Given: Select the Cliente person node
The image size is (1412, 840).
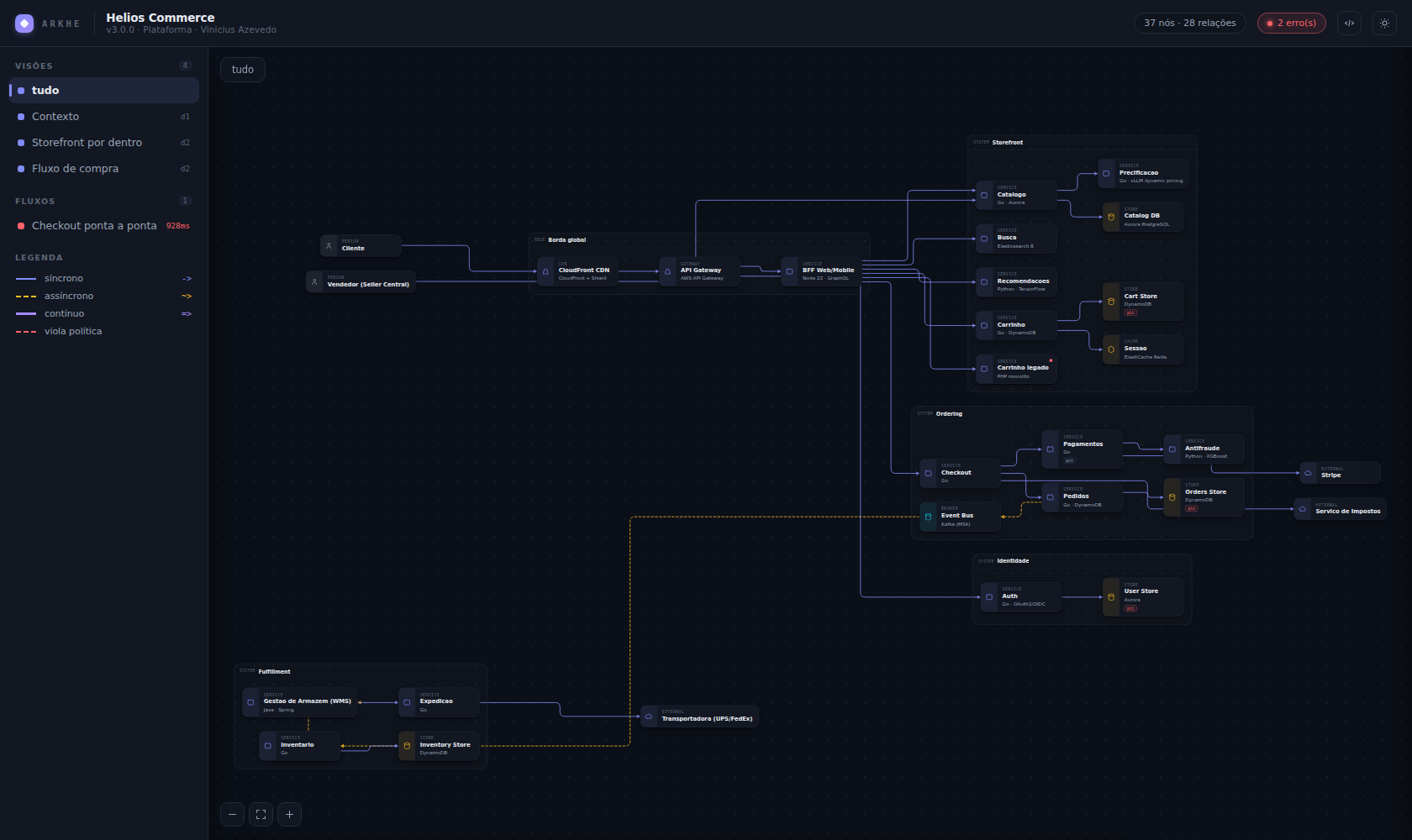Looking at the screenshot, I should (x=361, y=246).
